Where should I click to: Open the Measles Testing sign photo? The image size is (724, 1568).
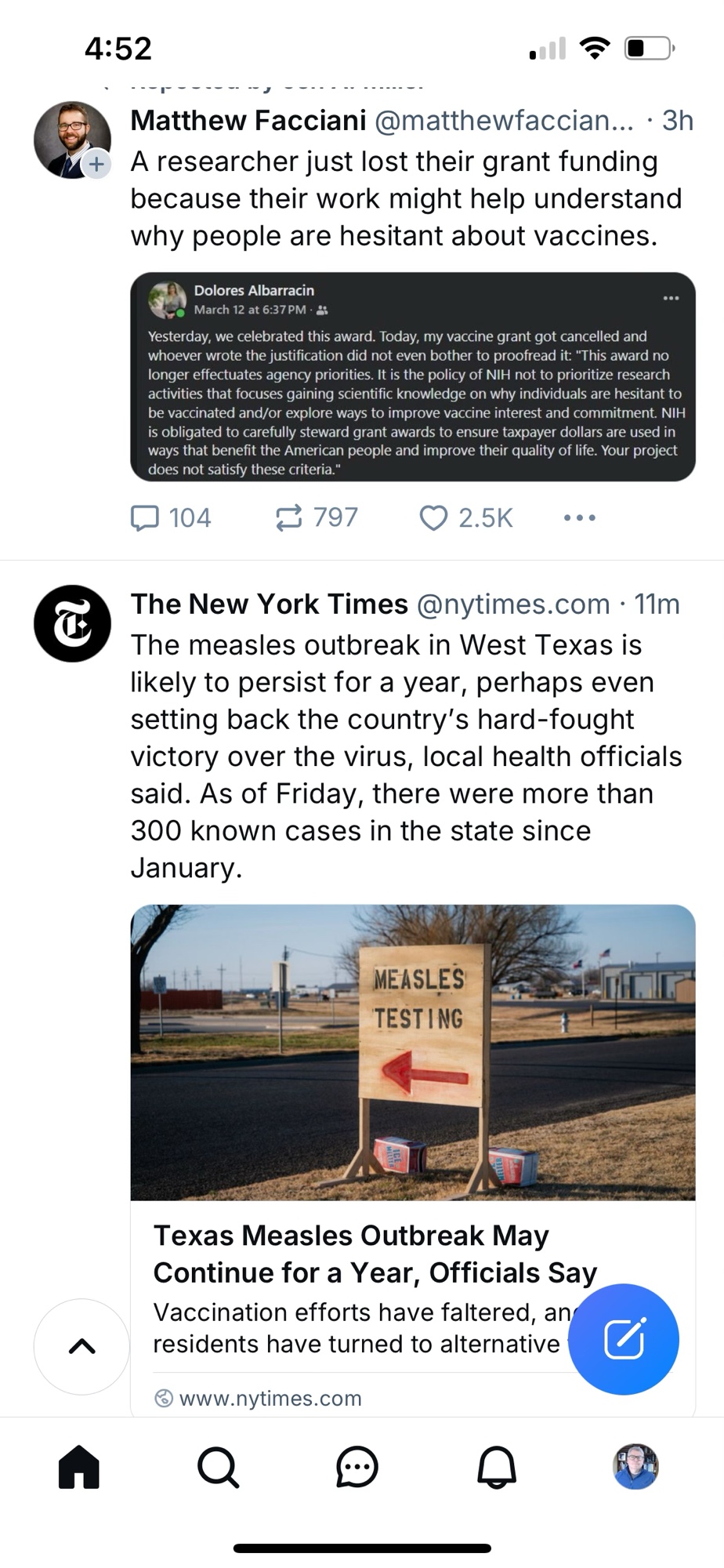point(413,1052)
